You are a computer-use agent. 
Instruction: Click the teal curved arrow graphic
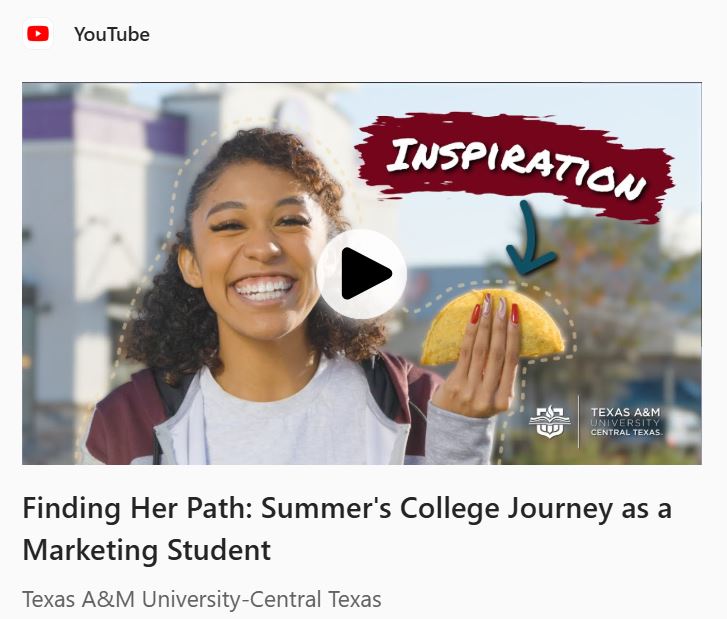click(x=529, y=238)
